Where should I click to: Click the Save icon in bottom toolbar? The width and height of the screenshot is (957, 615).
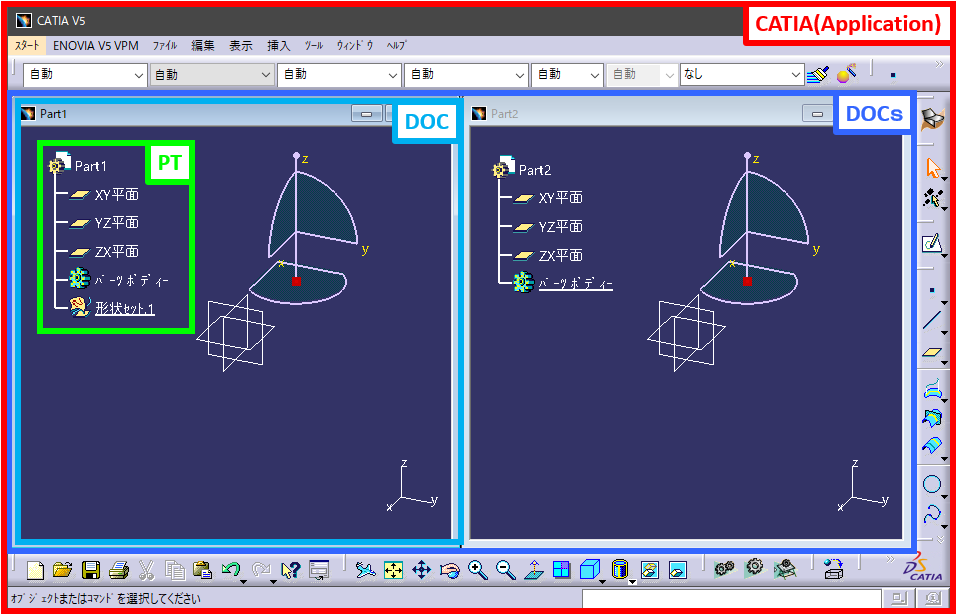(90, 570)
